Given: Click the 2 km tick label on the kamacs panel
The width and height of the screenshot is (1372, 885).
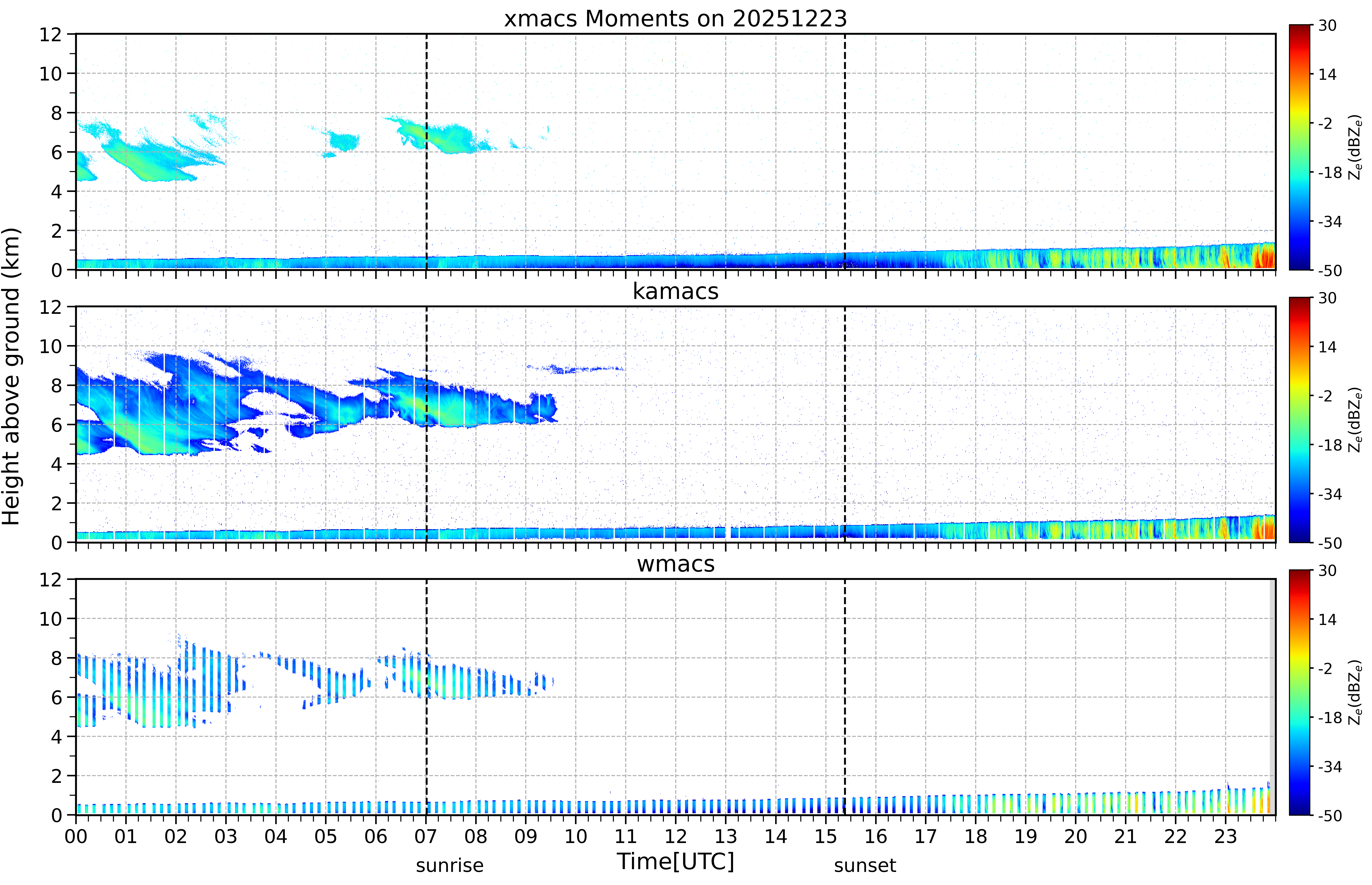Looking at the screenshot, I should [x=56, y=503].
